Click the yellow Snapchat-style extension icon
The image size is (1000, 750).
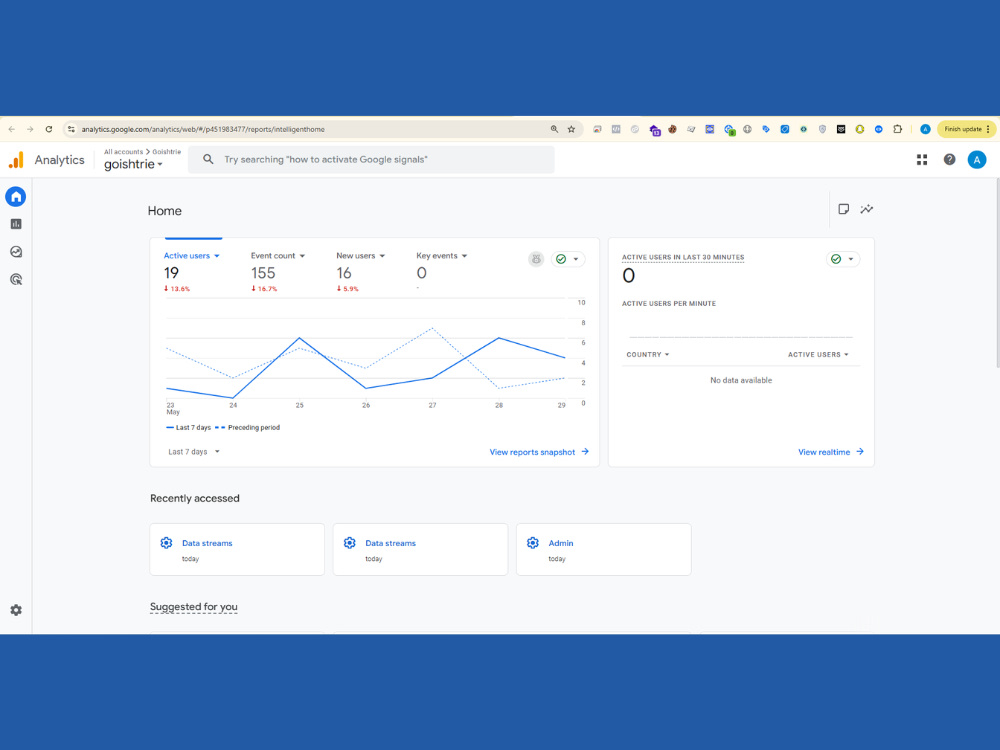click(860, 129)
